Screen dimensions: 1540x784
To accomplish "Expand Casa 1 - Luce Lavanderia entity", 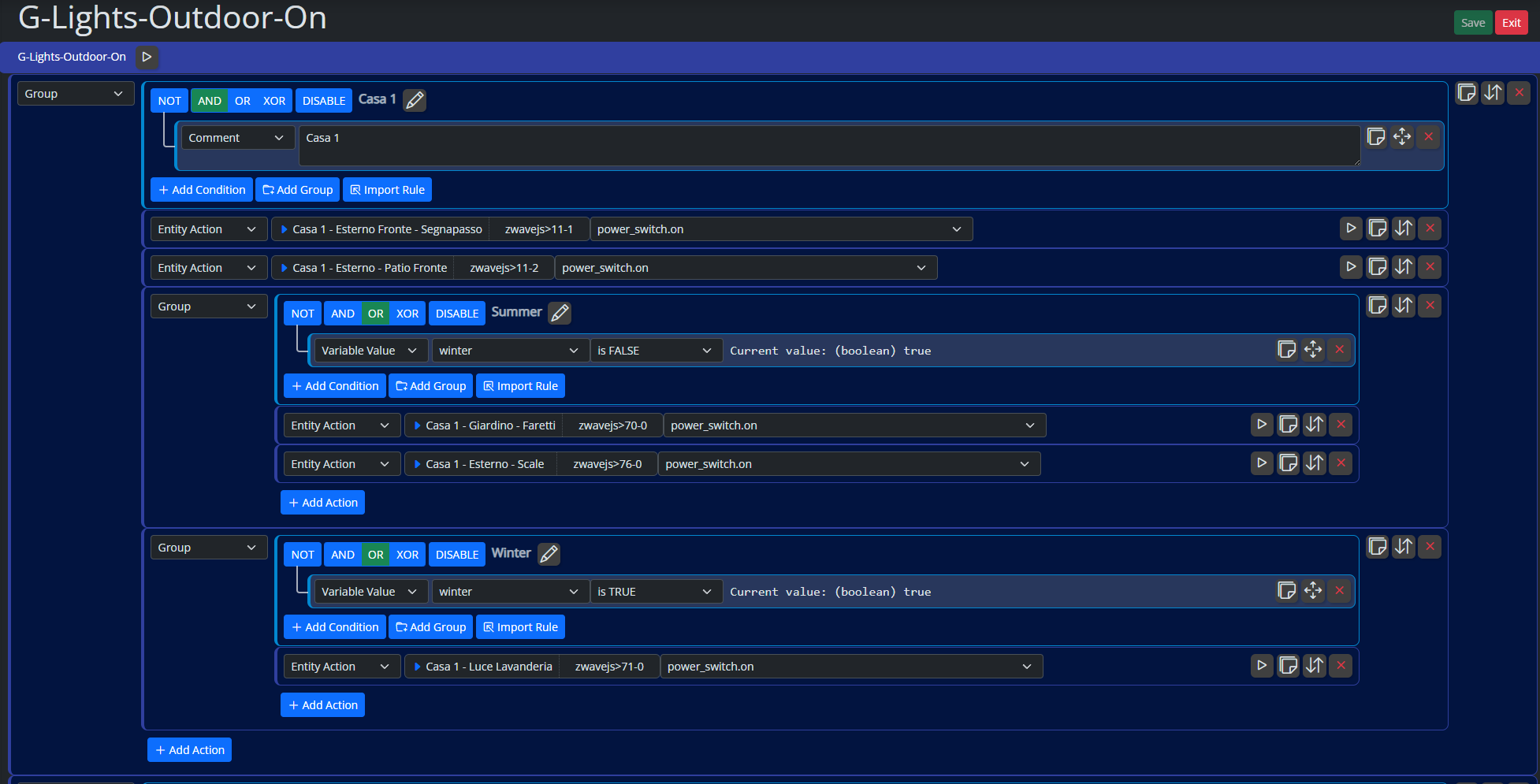I will click(x=417, y=667).
